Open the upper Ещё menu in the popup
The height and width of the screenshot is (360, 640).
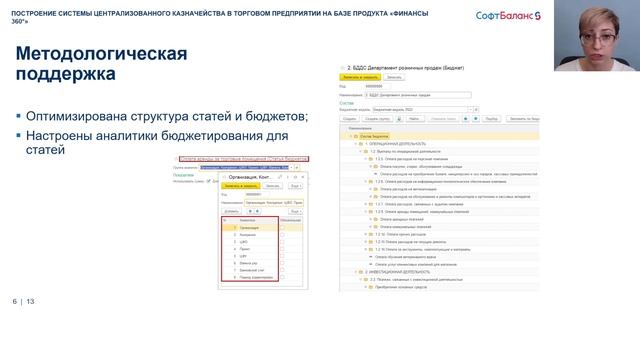(x=296, y=186)
